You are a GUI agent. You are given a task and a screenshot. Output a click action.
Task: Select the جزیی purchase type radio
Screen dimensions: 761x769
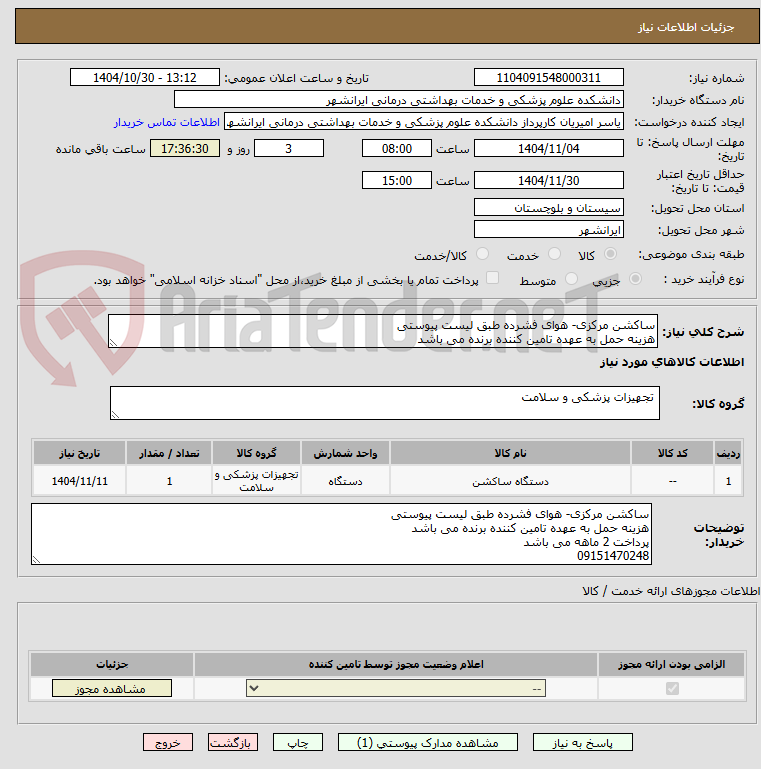tap(635, 279)
